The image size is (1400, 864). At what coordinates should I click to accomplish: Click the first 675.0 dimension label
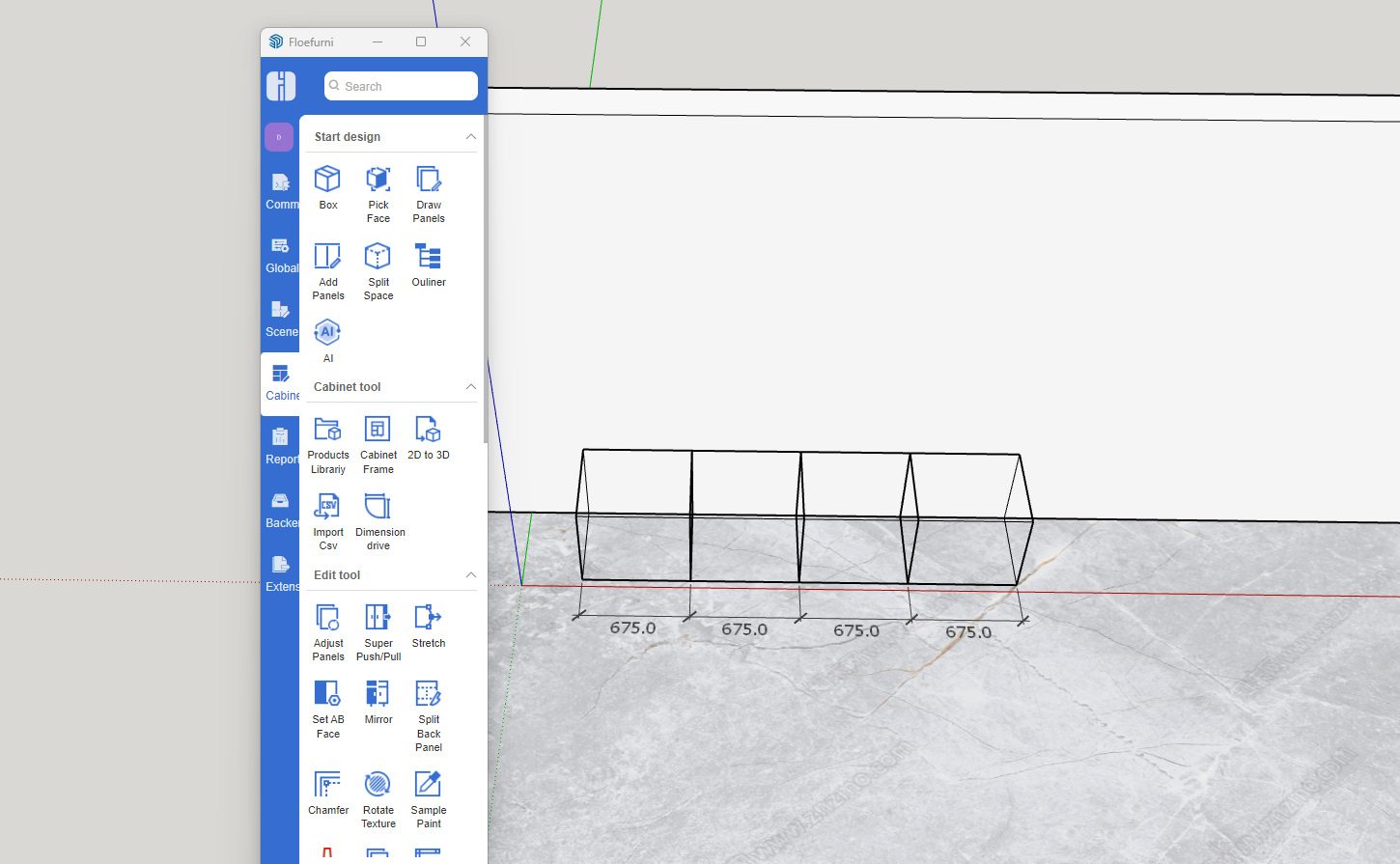632,627
